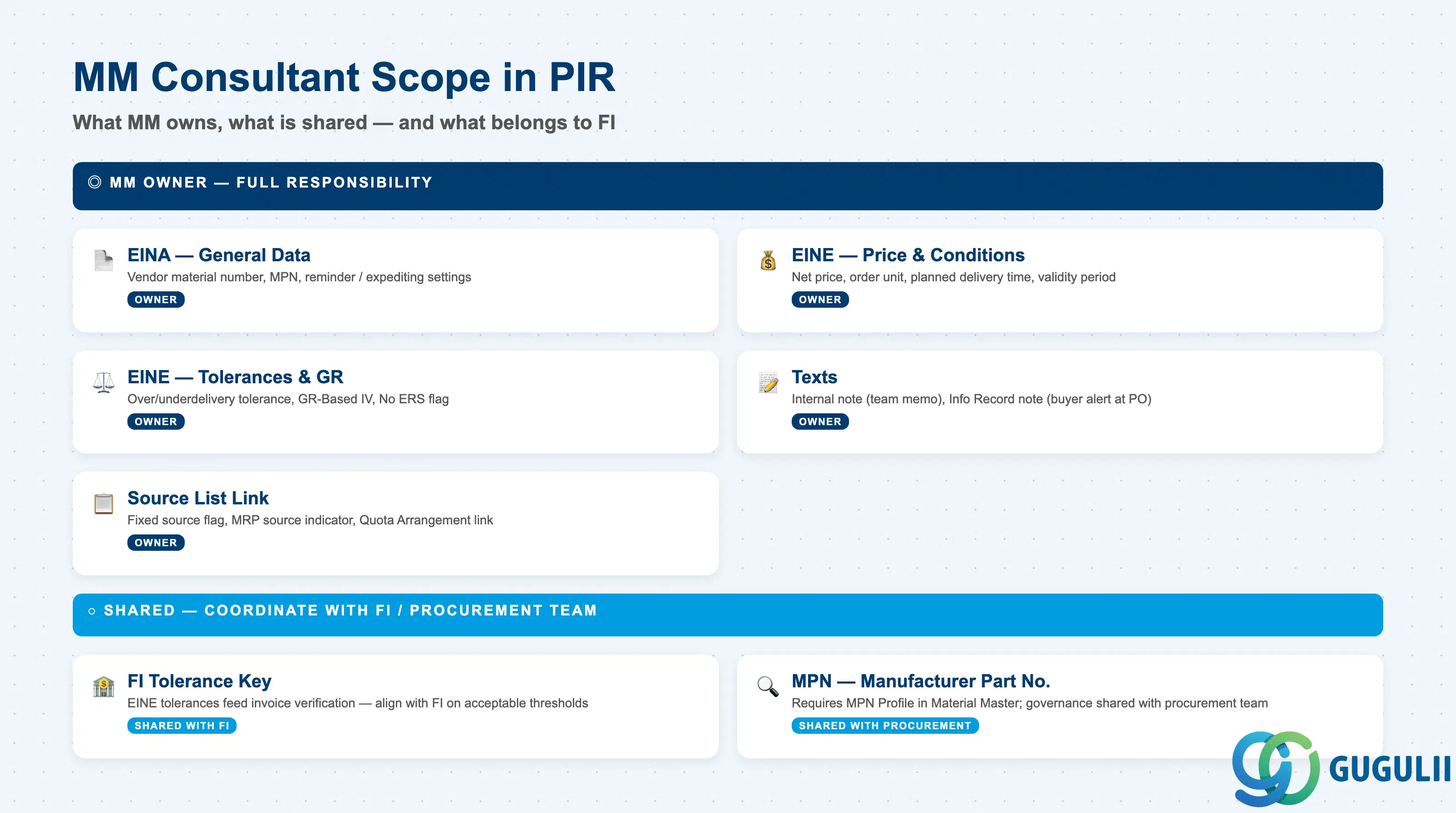Click the 'EINE — Tolerances & GR' heading
Image resolution: width=1456 pixels, height=813 pixels.
point(235,377)
